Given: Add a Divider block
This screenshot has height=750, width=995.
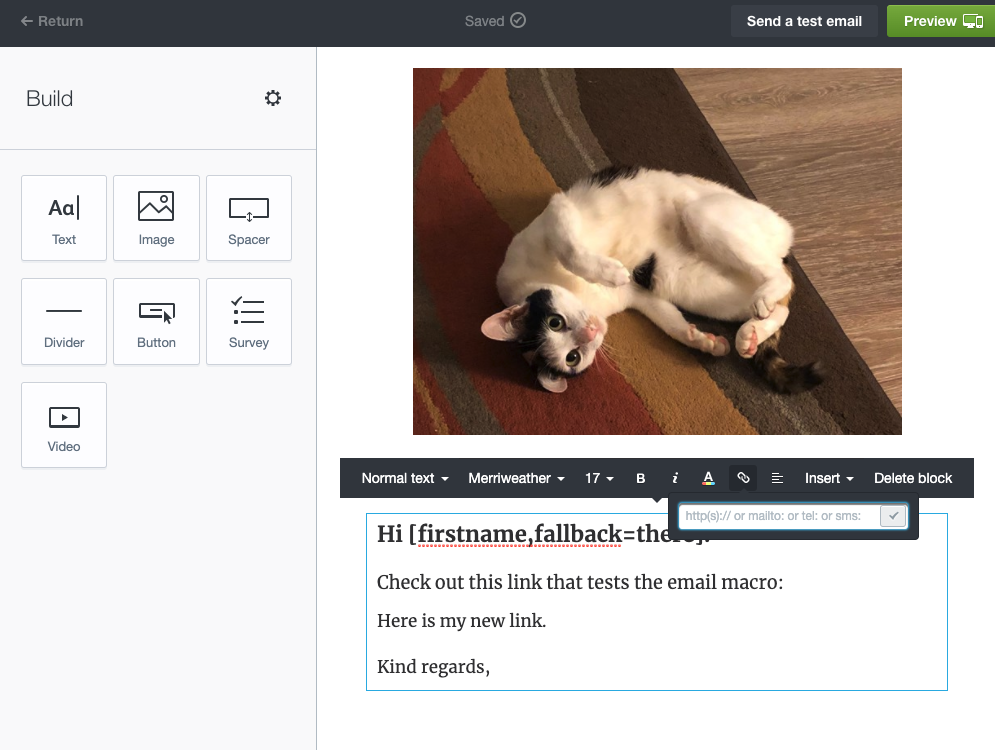Looking at the screenshot, I should [64, 321].
